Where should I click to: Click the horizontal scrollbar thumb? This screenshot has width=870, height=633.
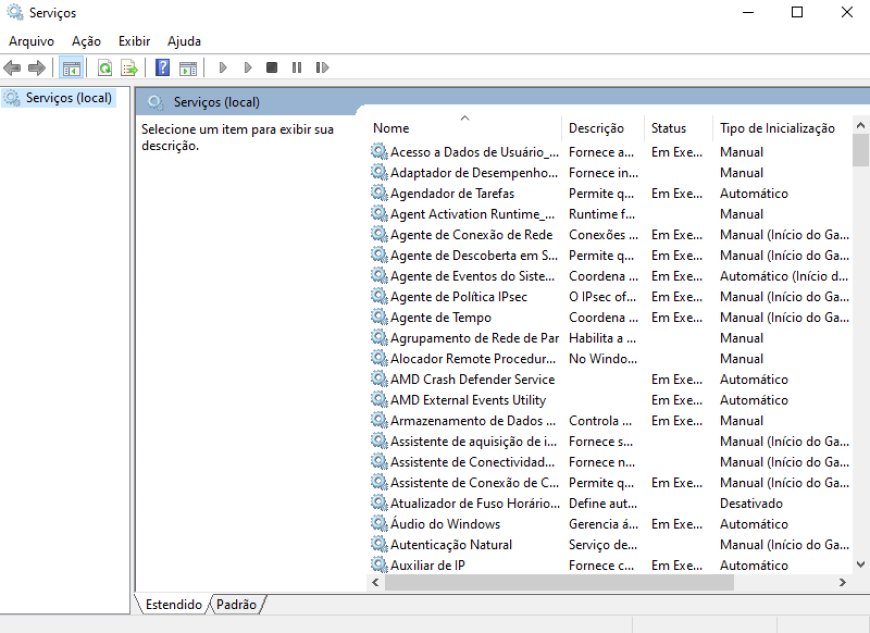[559, 582]
